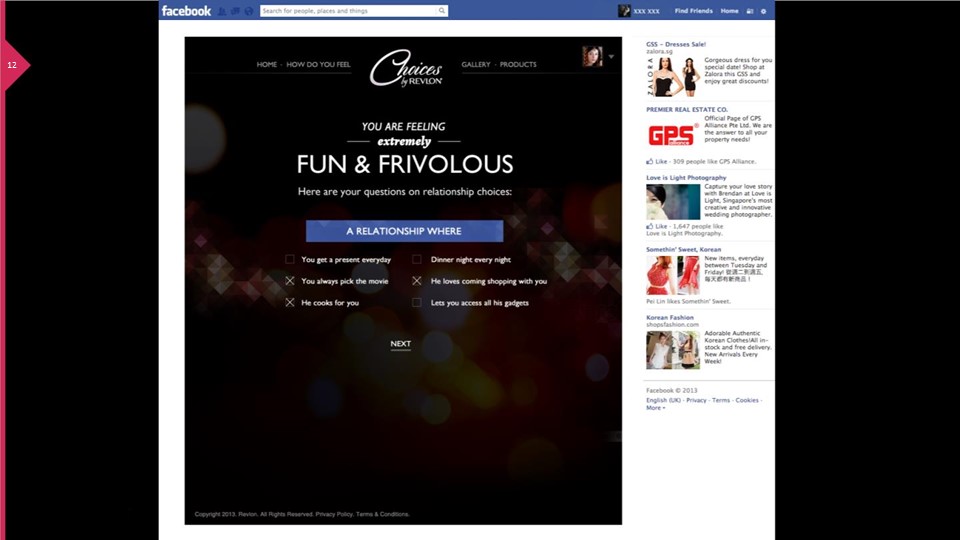Click the GPS Alliance logo image
960x540 pixels.
673,135
